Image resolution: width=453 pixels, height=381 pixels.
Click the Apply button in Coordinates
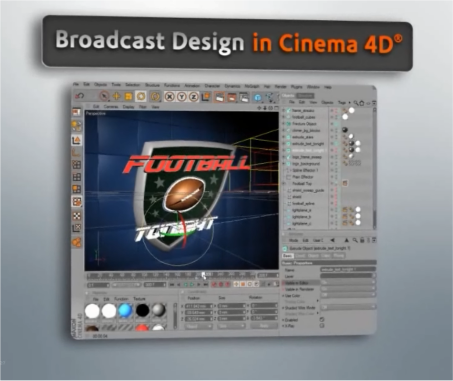[264, 326]
